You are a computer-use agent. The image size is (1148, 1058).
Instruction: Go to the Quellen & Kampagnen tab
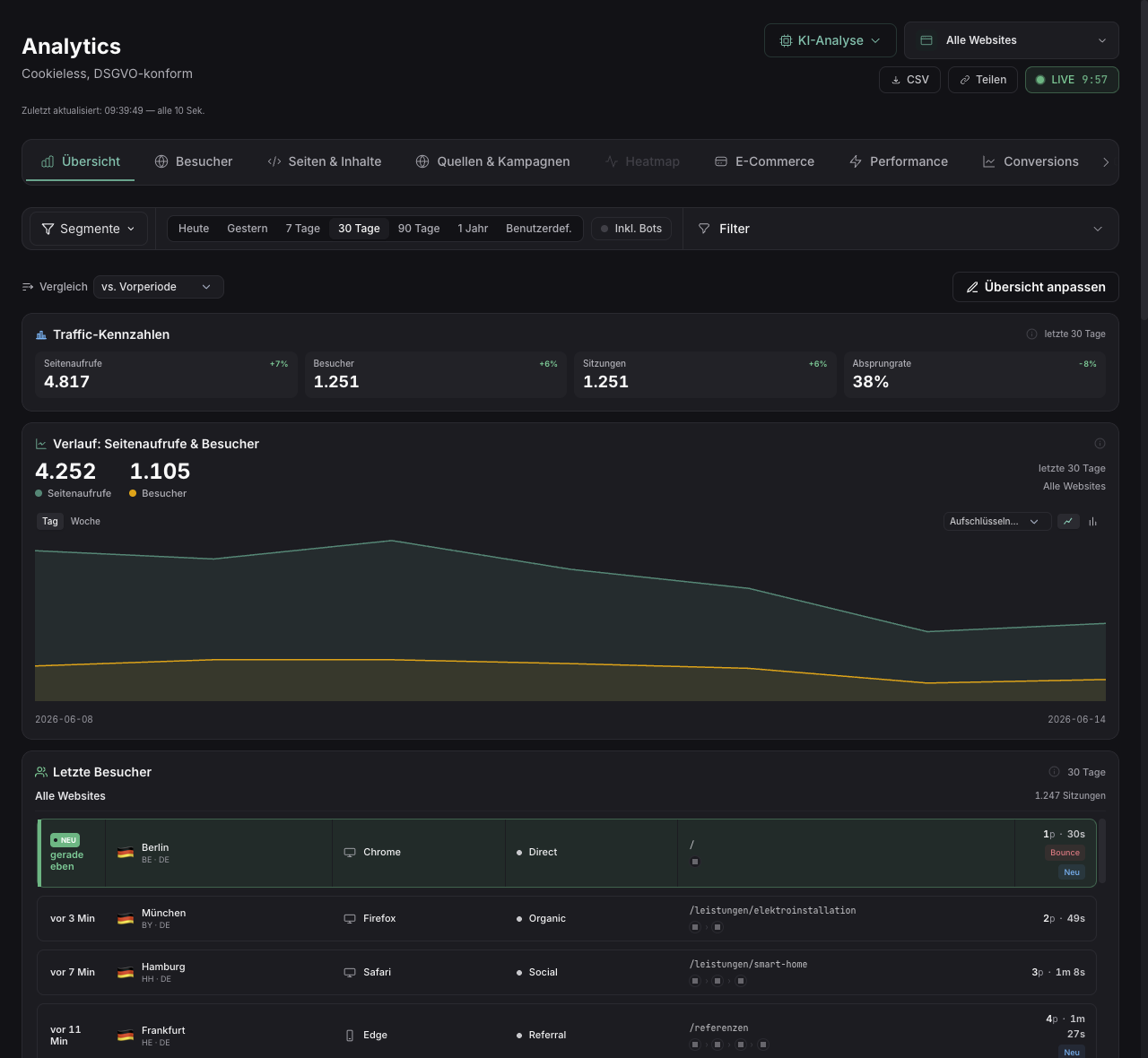pos(493,161)
